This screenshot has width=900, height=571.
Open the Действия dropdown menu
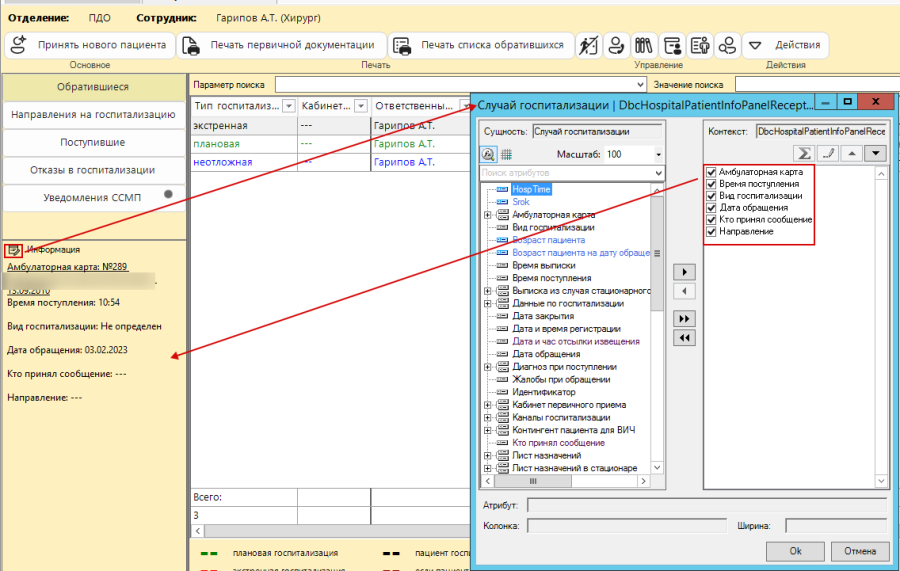[786, 45]
